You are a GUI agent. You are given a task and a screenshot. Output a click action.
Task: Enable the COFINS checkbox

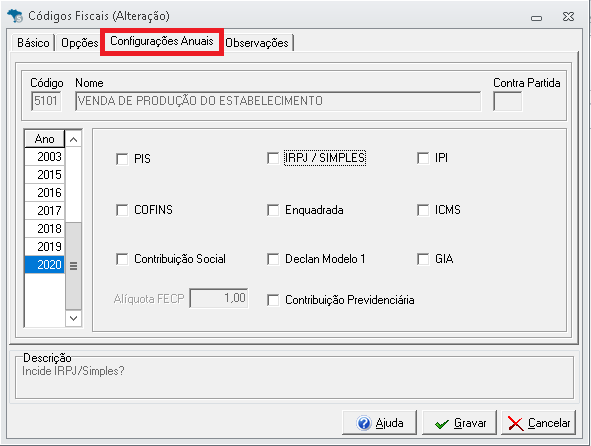(x=122, y=210)
